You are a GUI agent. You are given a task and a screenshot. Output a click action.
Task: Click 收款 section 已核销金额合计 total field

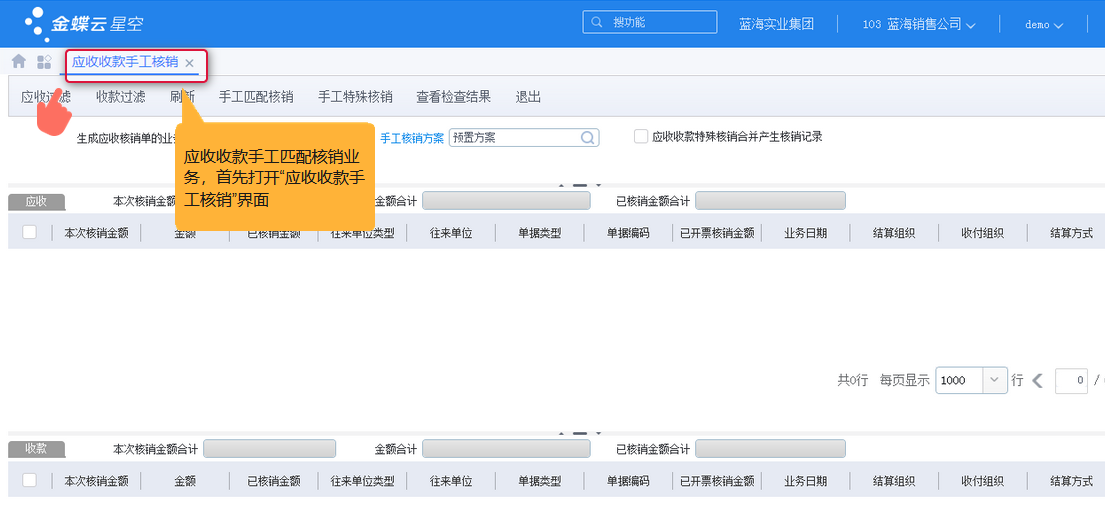pos(770,449)
